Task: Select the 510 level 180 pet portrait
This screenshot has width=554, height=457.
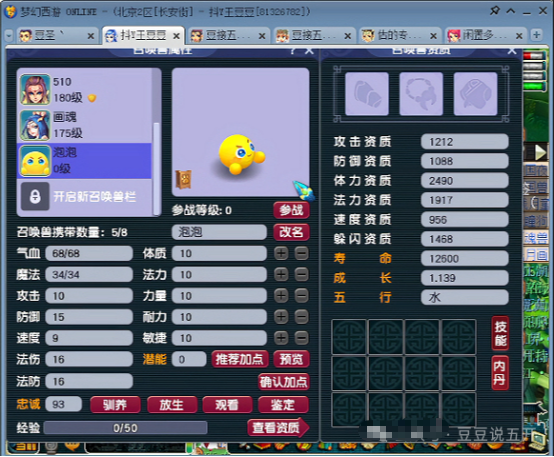Action: tap(35, 89)
